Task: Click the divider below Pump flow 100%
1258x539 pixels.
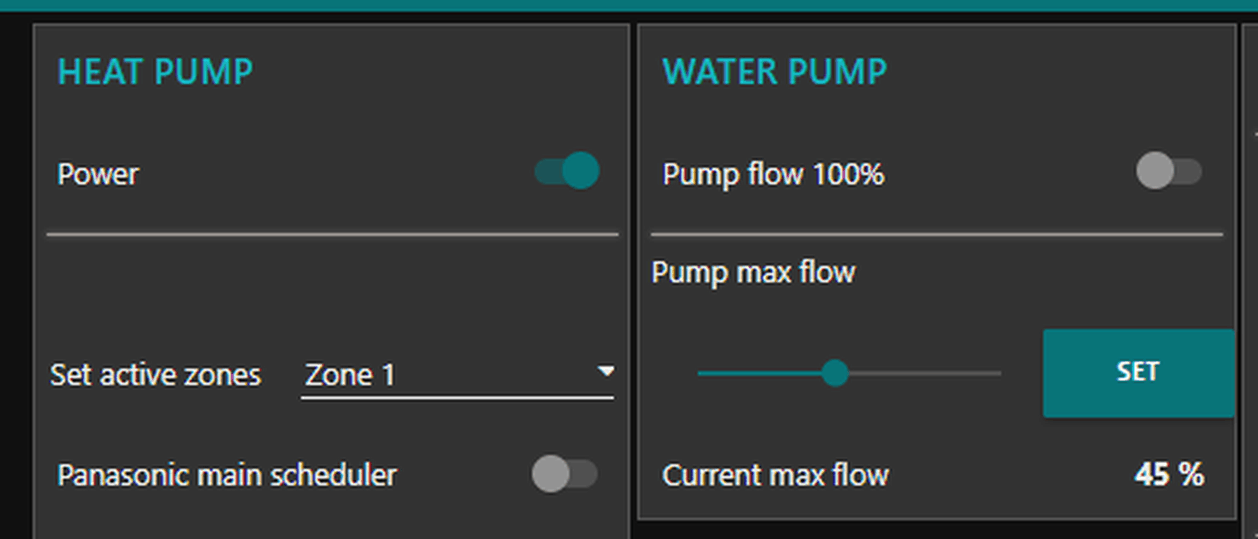Action: [x=936, y=234]
